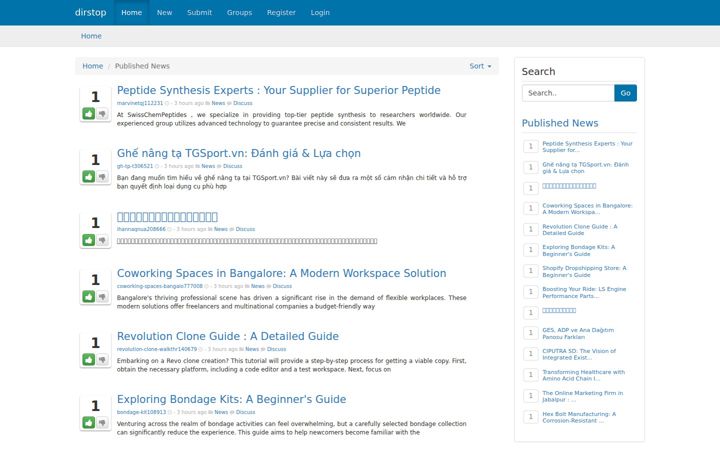
Task: Open sidebar link GES, ADP ve Ana Dağıtım
Action: point(578,333)
